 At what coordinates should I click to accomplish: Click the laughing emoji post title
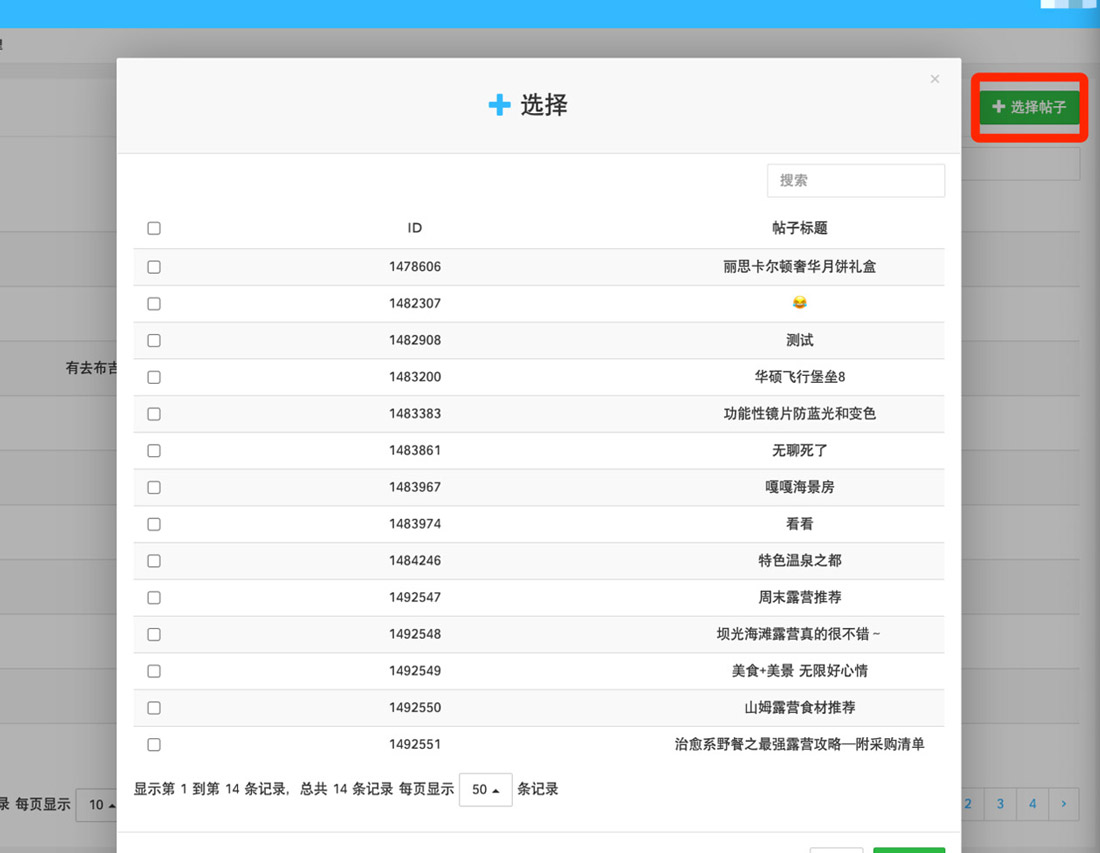click(799, 303)
